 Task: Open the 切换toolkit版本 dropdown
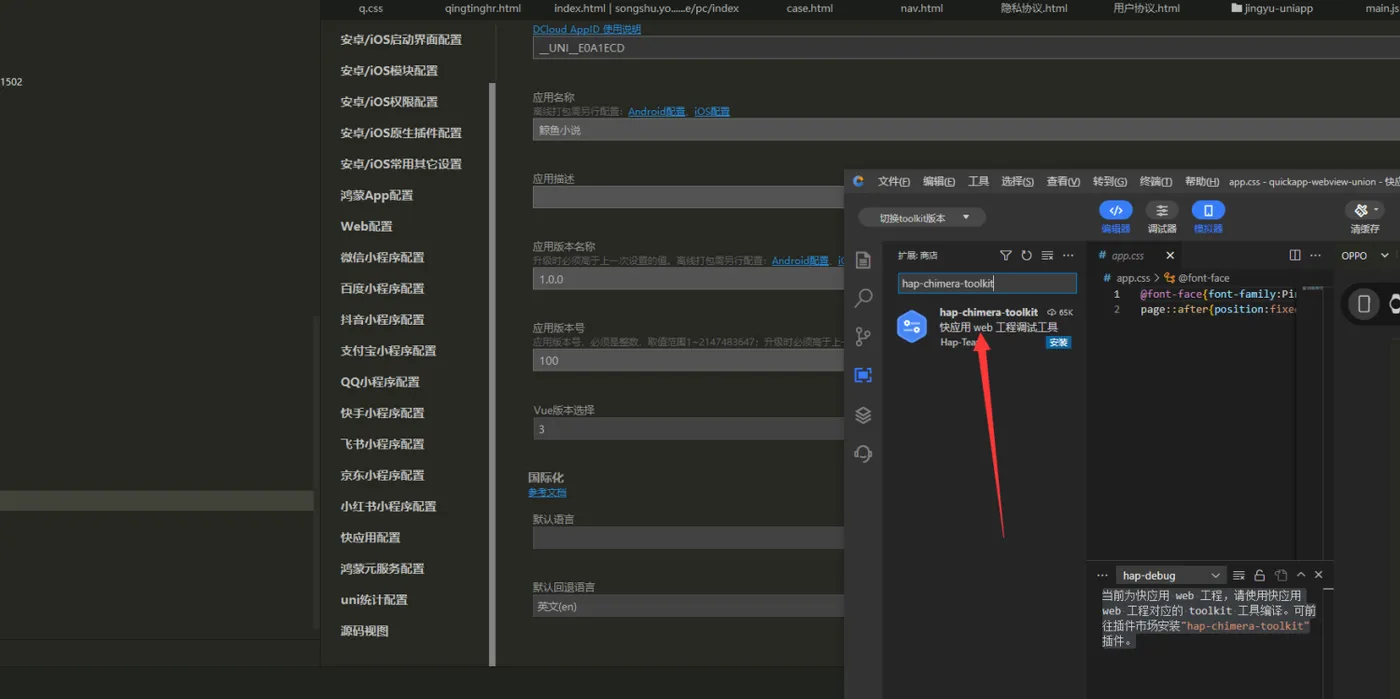(922, 218)
